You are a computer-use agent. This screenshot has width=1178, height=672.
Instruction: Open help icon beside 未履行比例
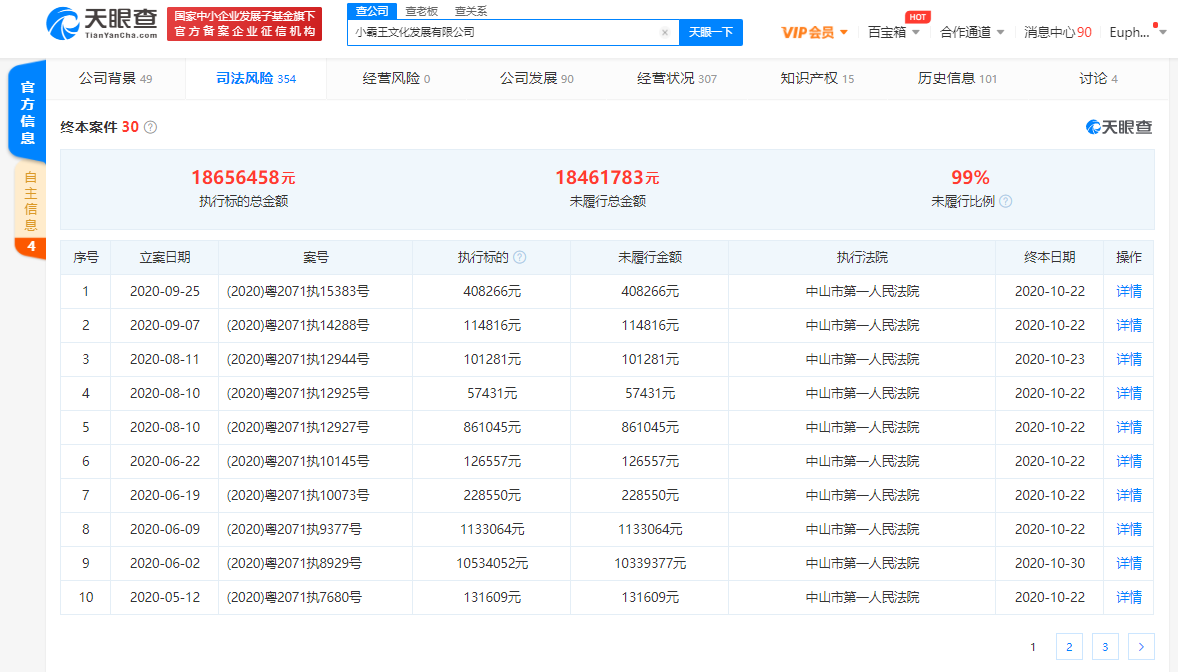(x=1005, y=201)
